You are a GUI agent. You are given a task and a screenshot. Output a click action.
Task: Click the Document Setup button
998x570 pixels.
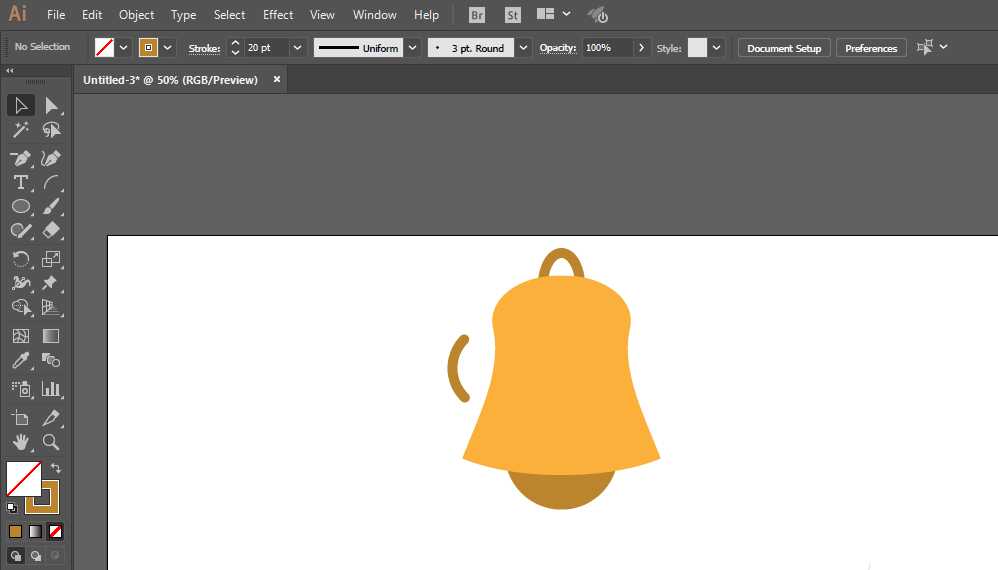tap(784, 48)
